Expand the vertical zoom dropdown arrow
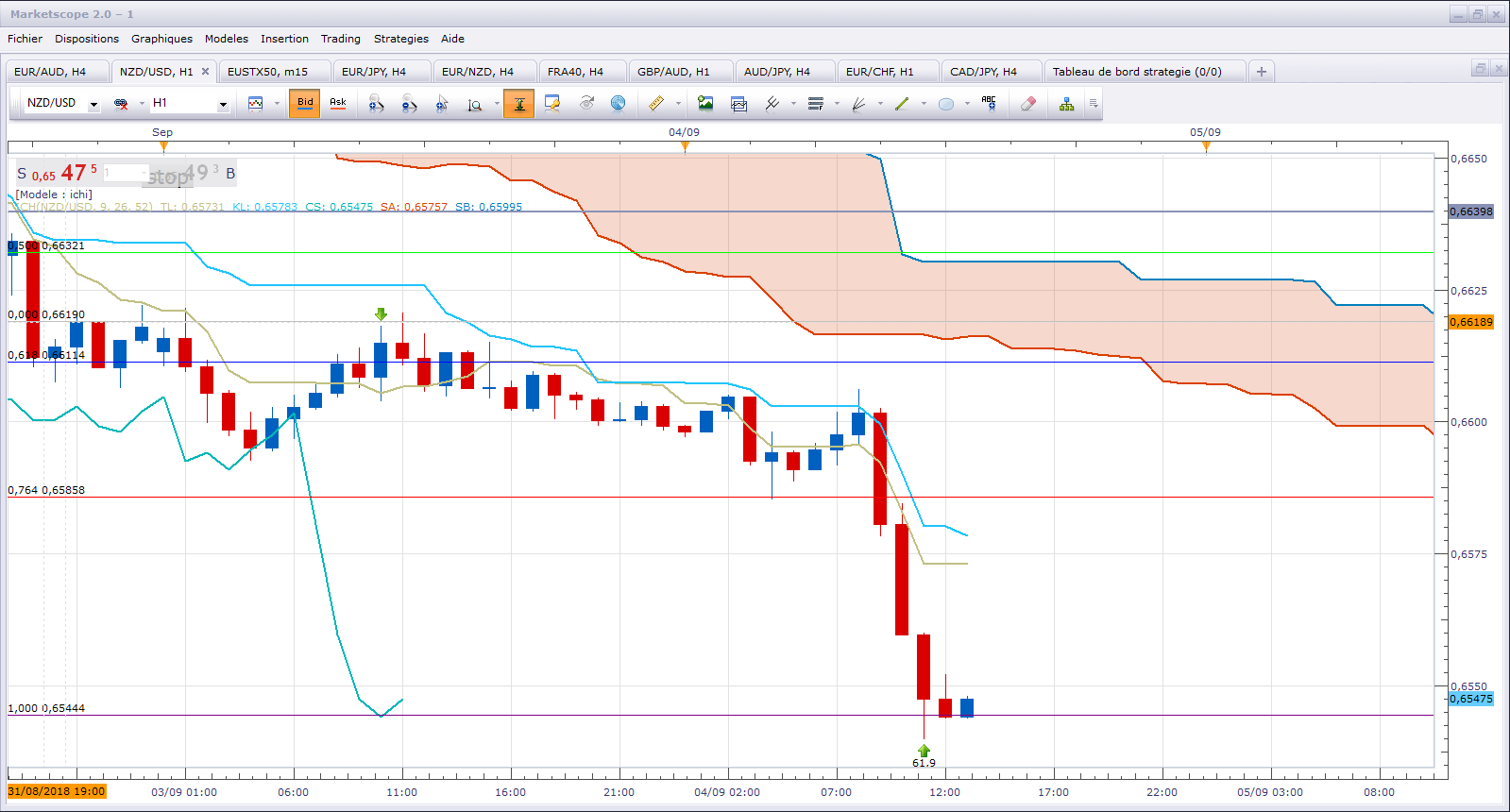The height and width of the screenshot is (812, 1510). pyautogui.click(x=497, y=104)
